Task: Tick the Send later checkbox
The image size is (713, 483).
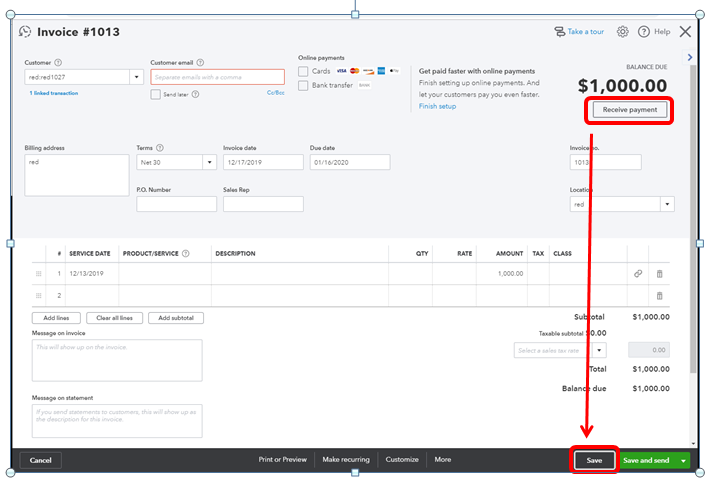Action: click(156, 95)
